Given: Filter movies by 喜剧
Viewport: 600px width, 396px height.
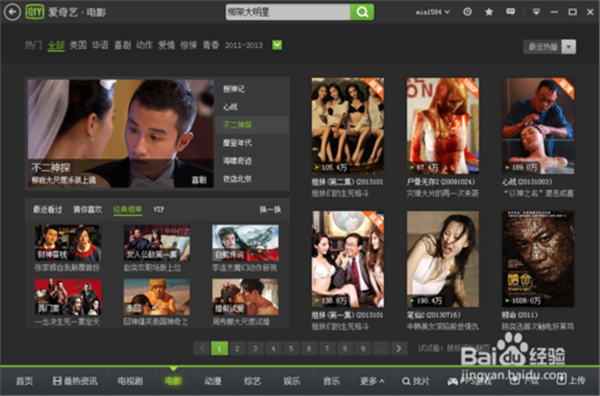Looking at the screenshot, I should pos(122,45).
